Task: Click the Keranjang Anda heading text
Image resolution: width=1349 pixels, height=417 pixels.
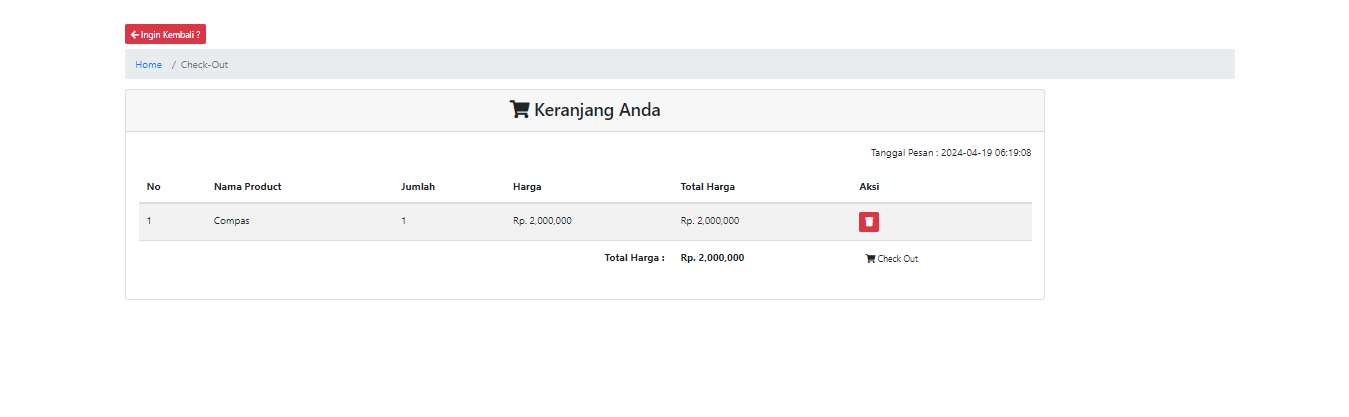Action: [x=597, y=110]
